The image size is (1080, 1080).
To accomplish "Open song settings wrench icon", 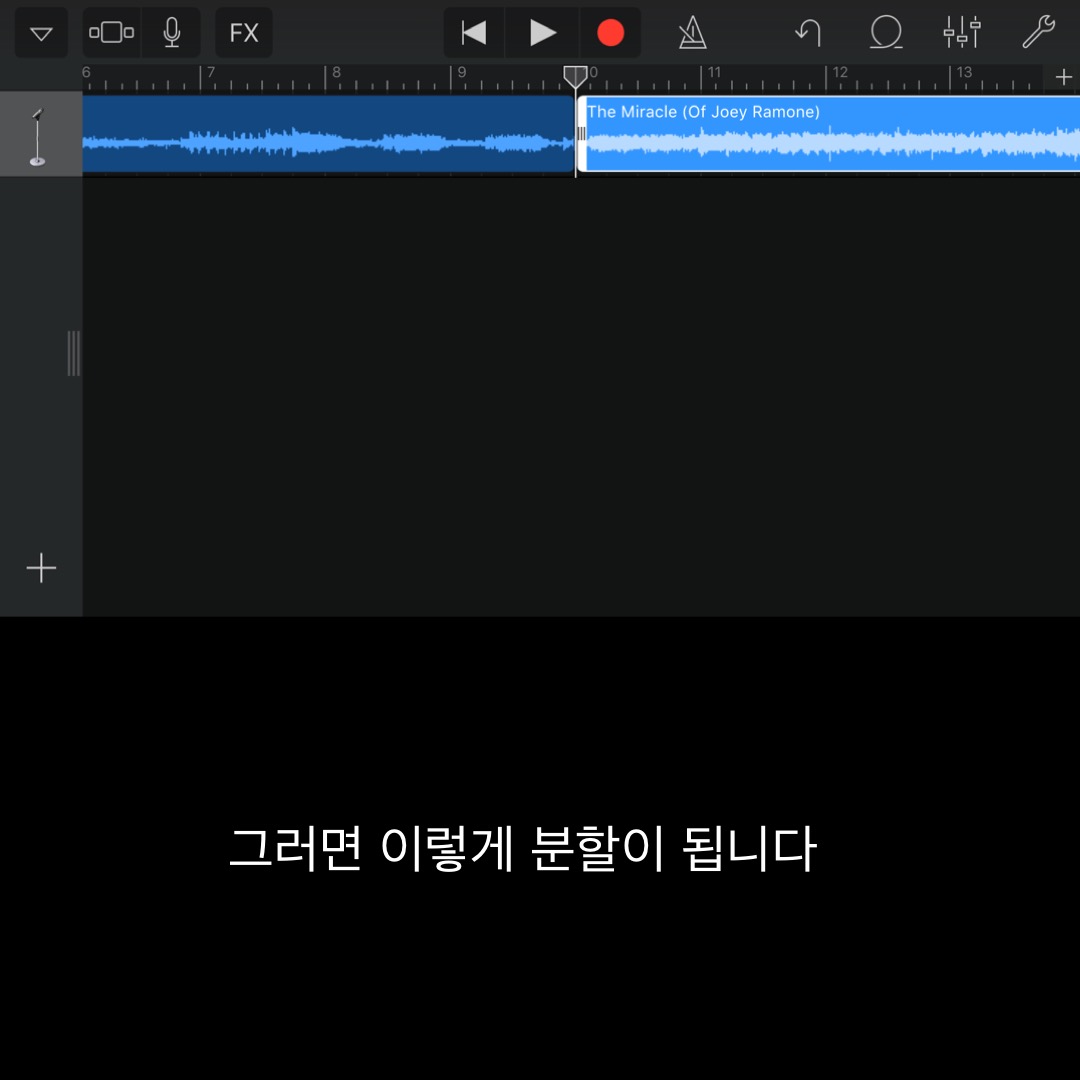I will pos(1038,33).
